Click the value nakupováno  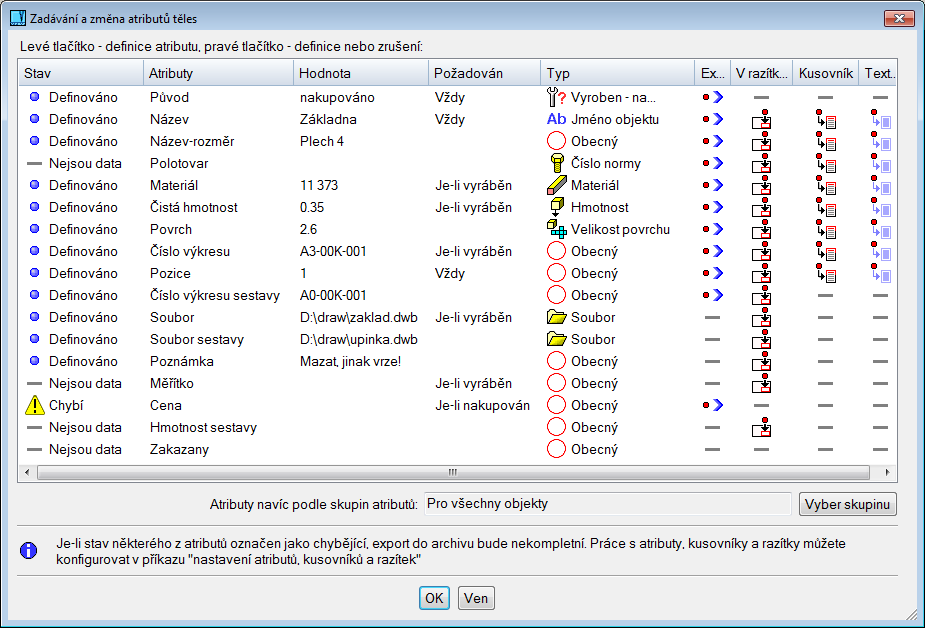click(337, 97)
